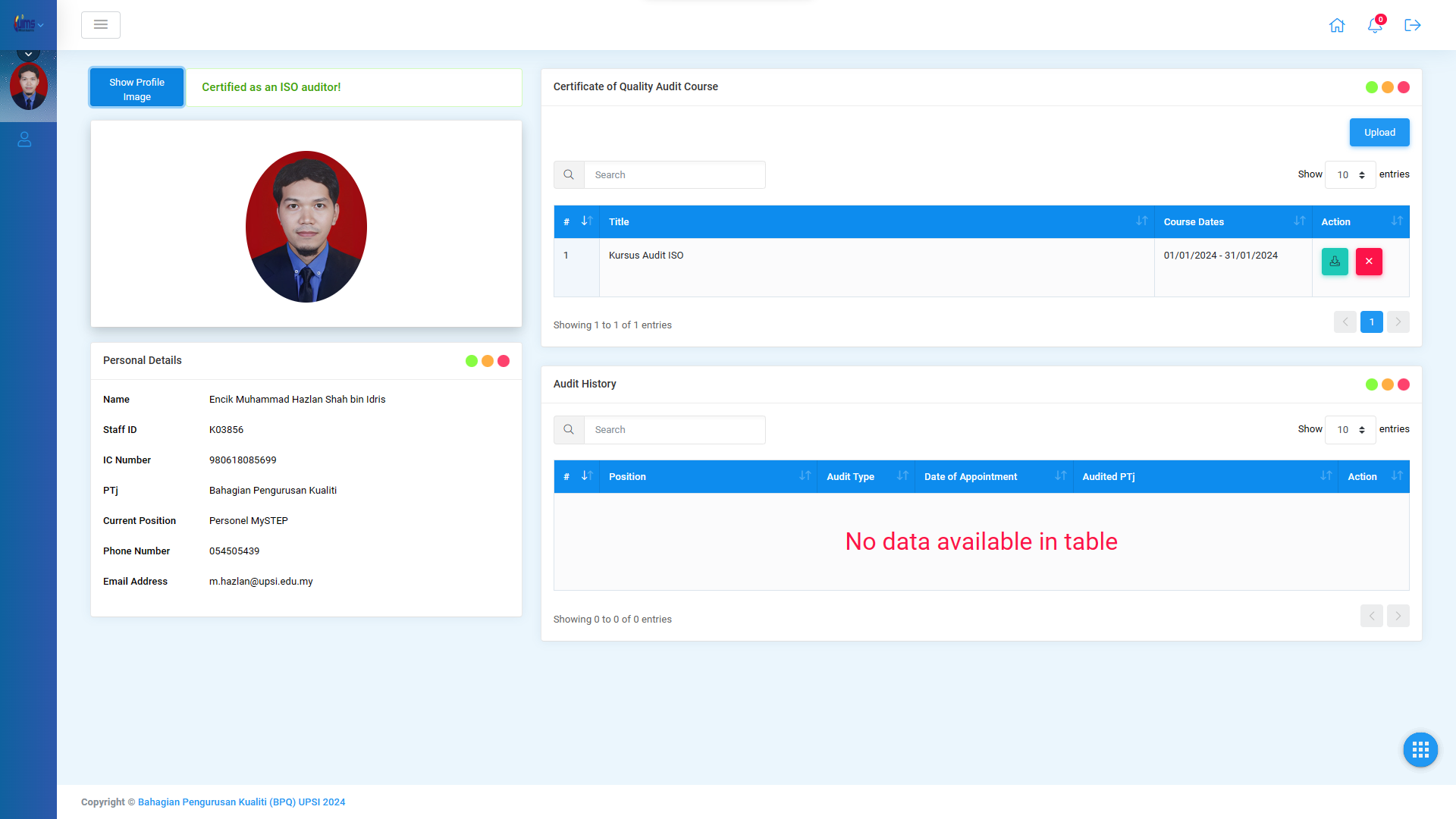Open Bahagian Pengurusan Kualiti footer link
This screenshot has height=819, width=1456.
pos(241,802)
